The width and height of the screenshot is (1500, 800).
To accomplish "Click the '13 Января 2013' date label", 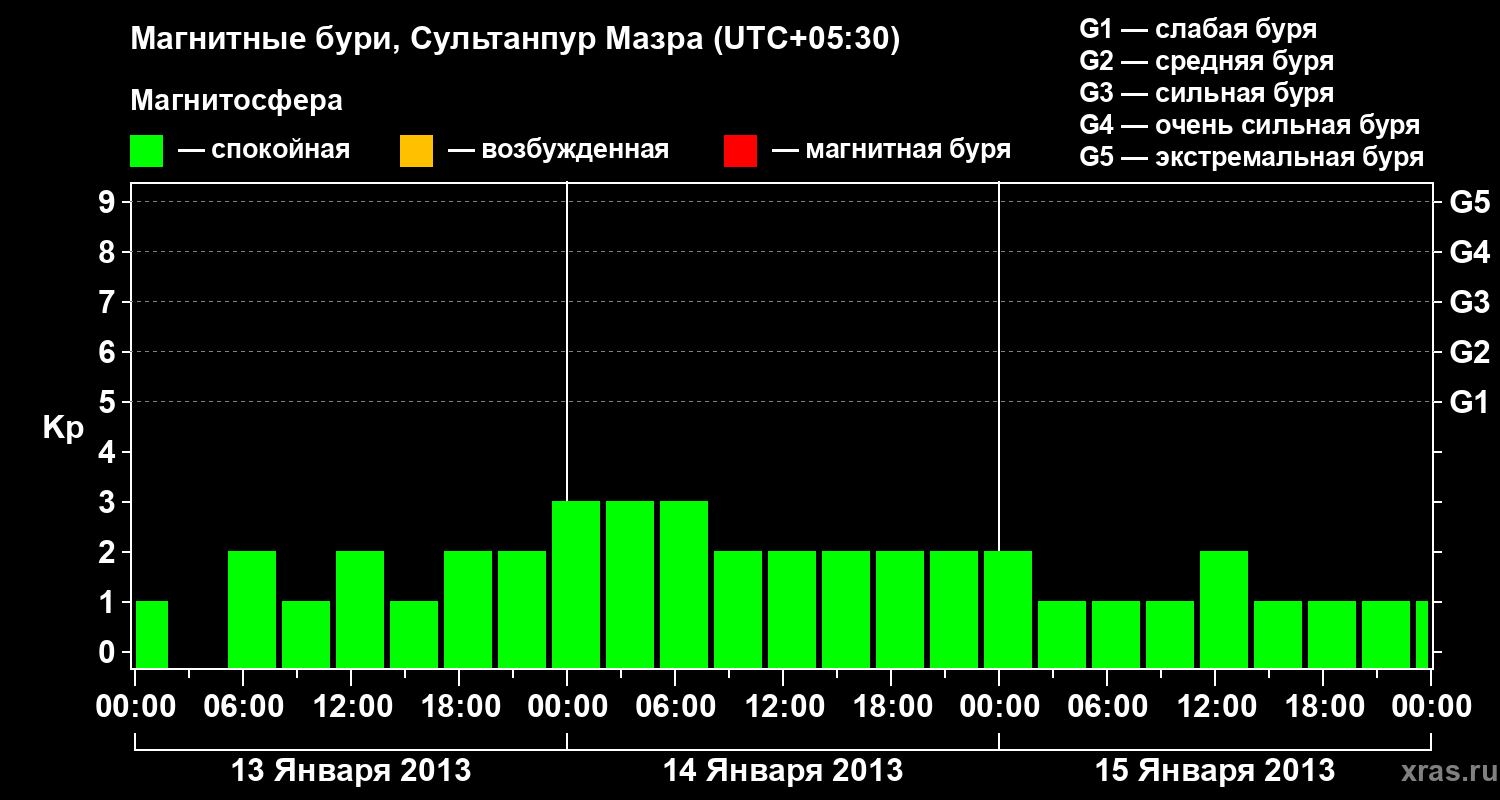I will pyautogui.click(x=351, y=770).
